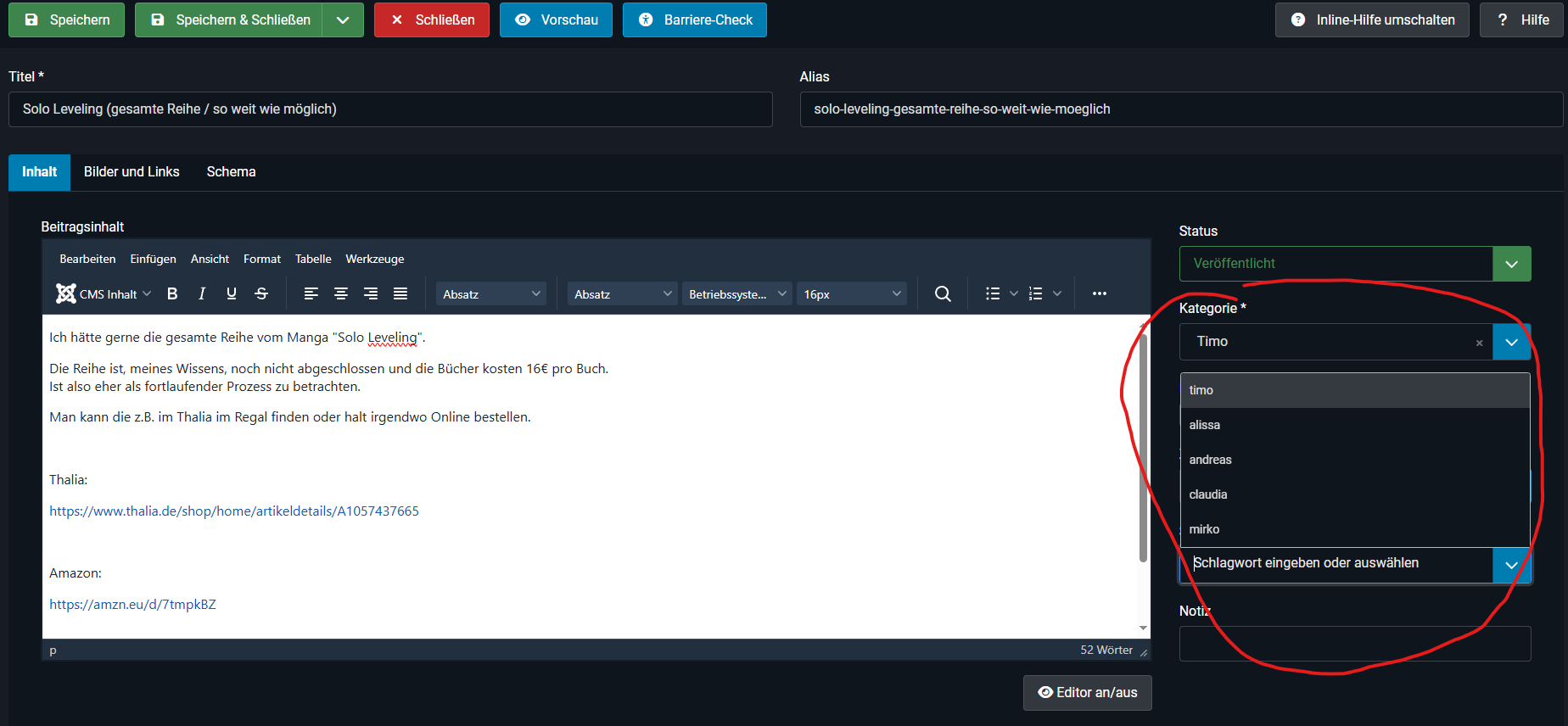Screen dimensions: 1568x726
Task: Toggle italic text formatting
Action: [x=202, y=293]
